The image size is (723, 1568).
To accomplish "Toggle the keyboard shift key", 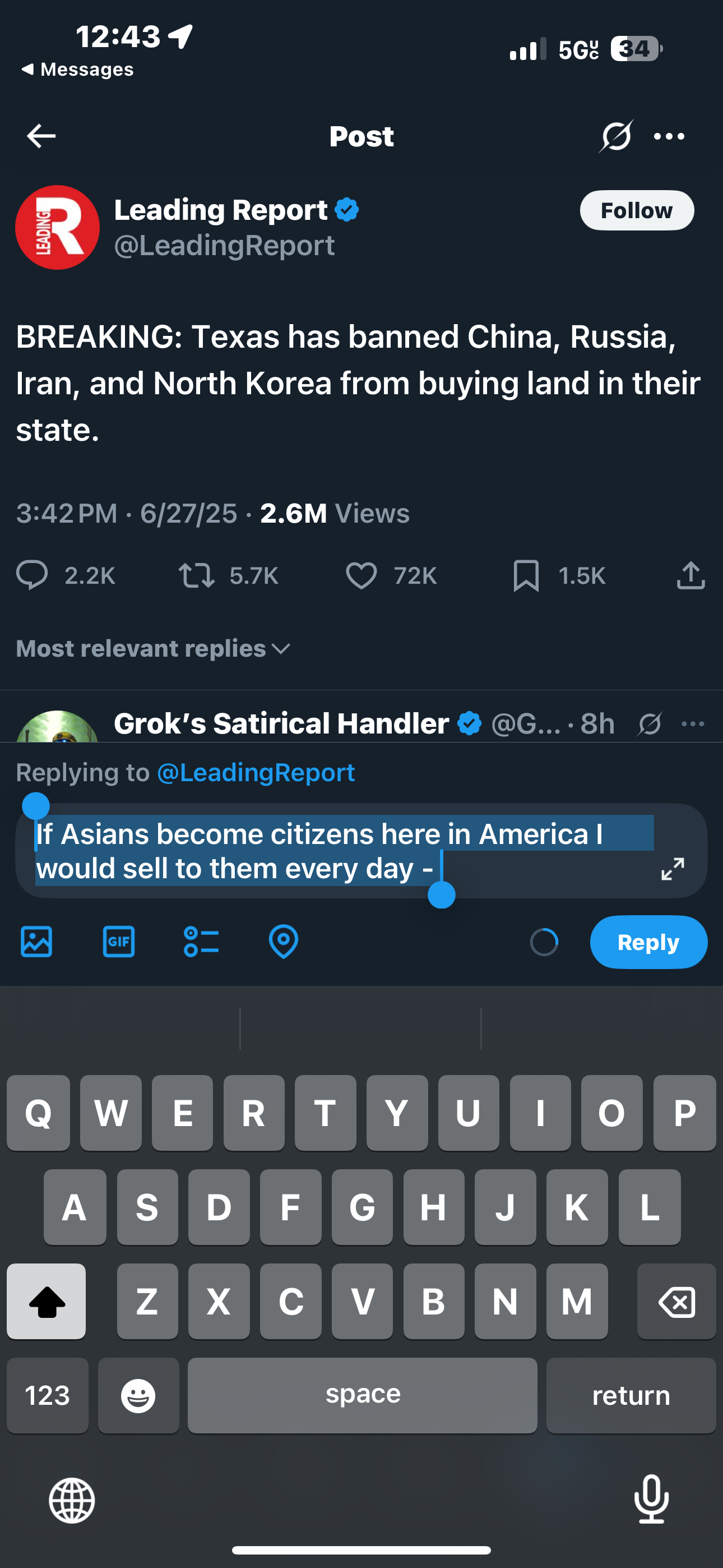I will coord(47,1301).
